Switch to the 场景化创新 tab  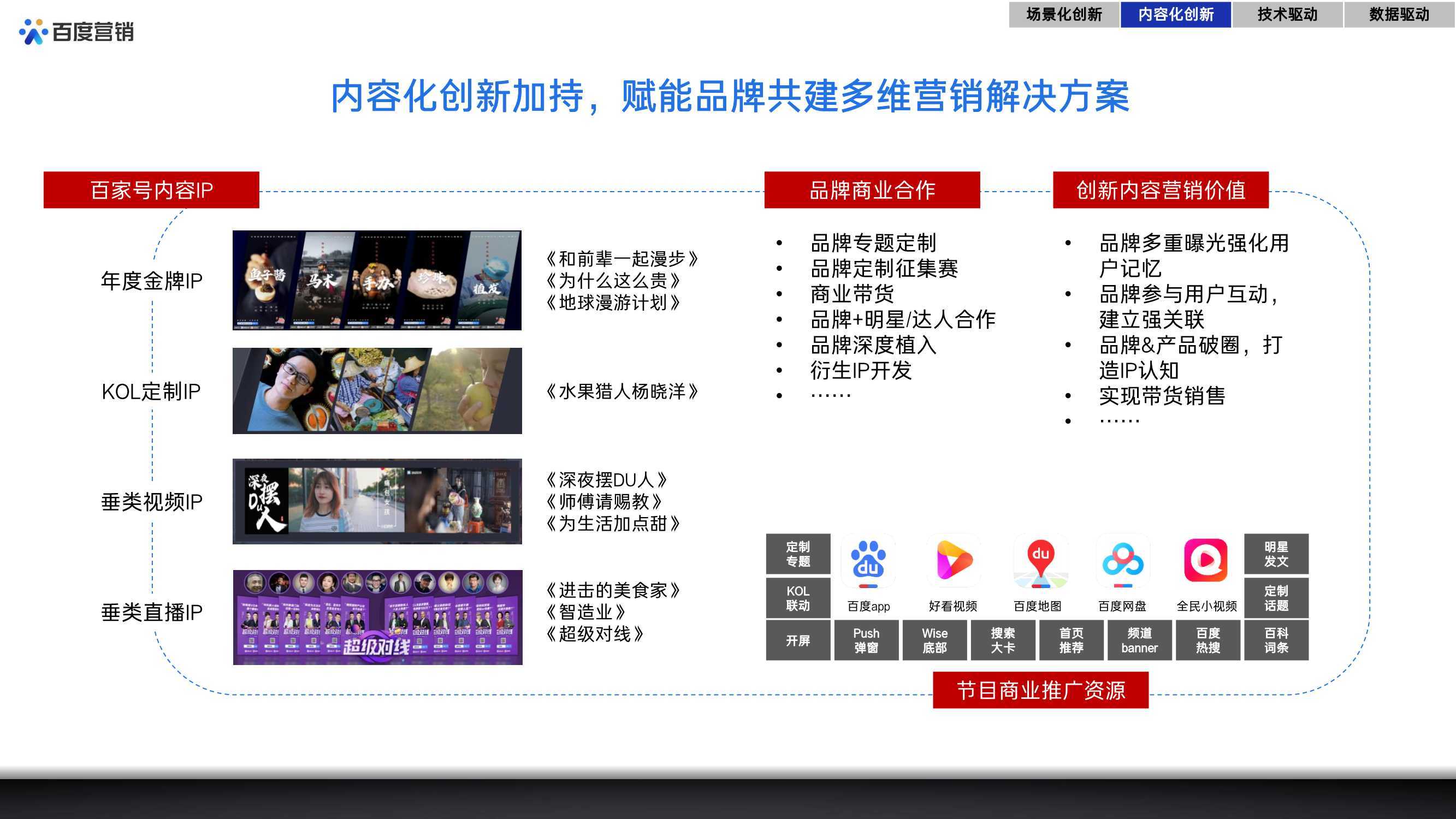(1064, 14)
